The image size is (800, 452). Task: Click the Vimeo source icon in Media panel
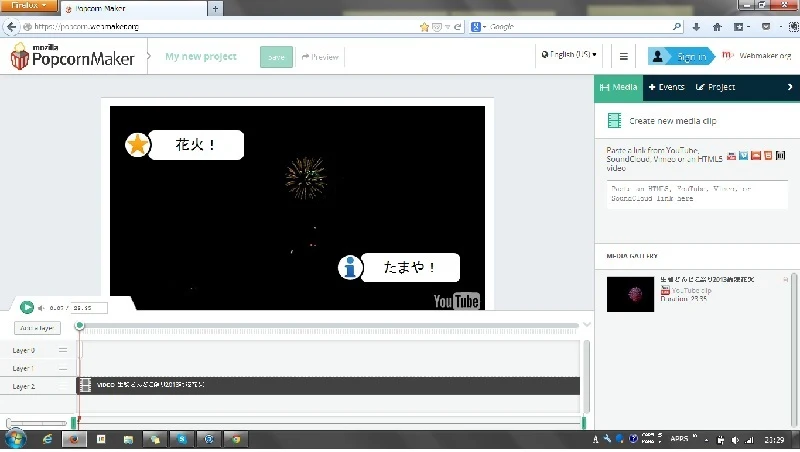coord(743,156)
